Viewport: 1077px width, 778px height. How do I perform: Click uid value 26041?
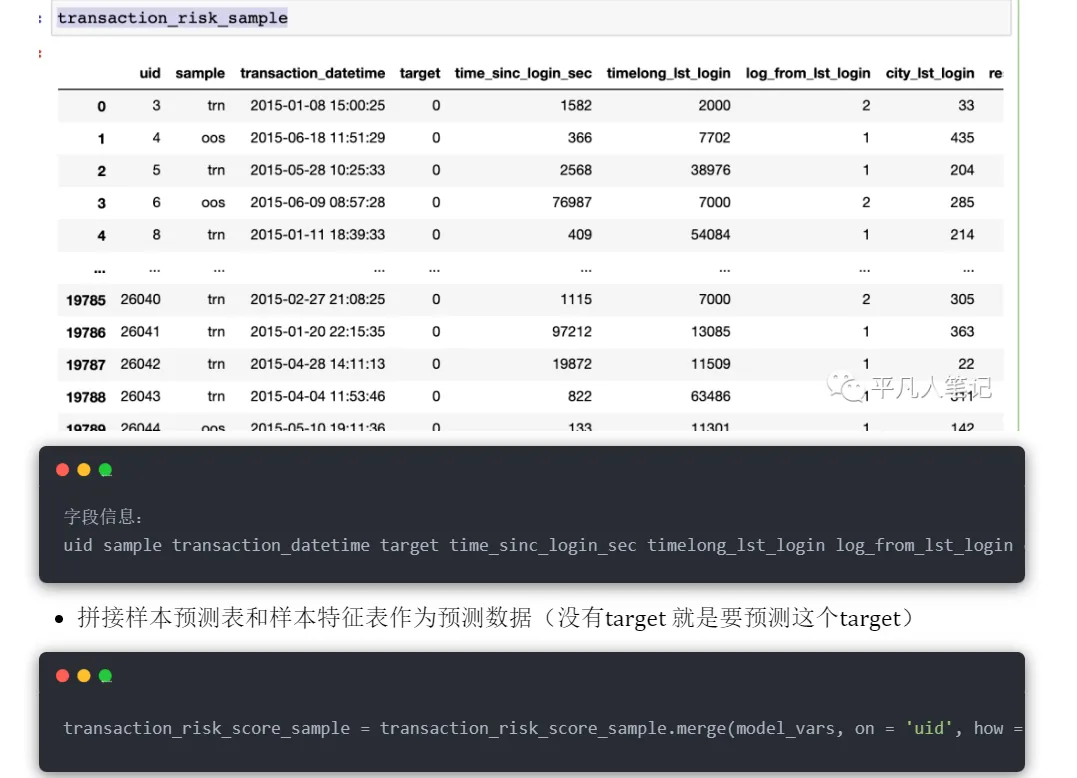click(x=140, y=332)
